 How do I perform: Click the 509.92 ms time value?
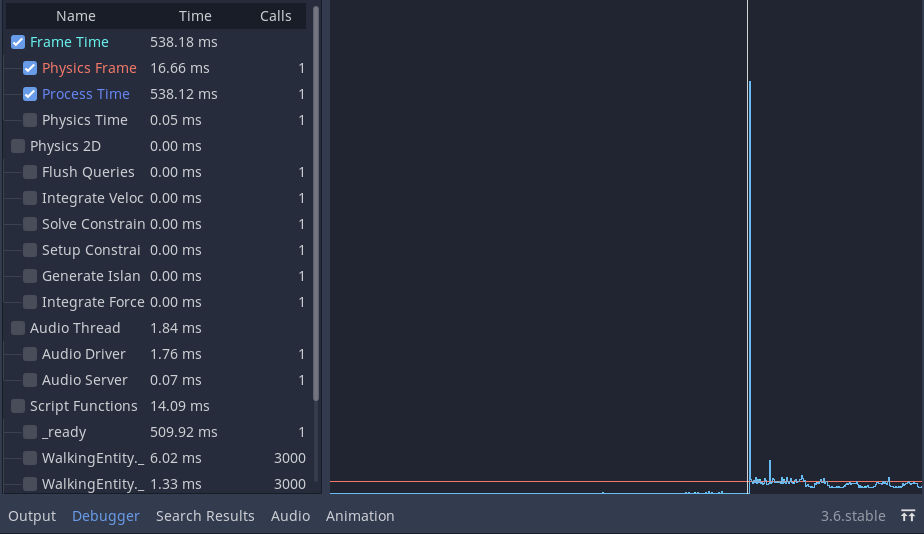click(183, 431)
